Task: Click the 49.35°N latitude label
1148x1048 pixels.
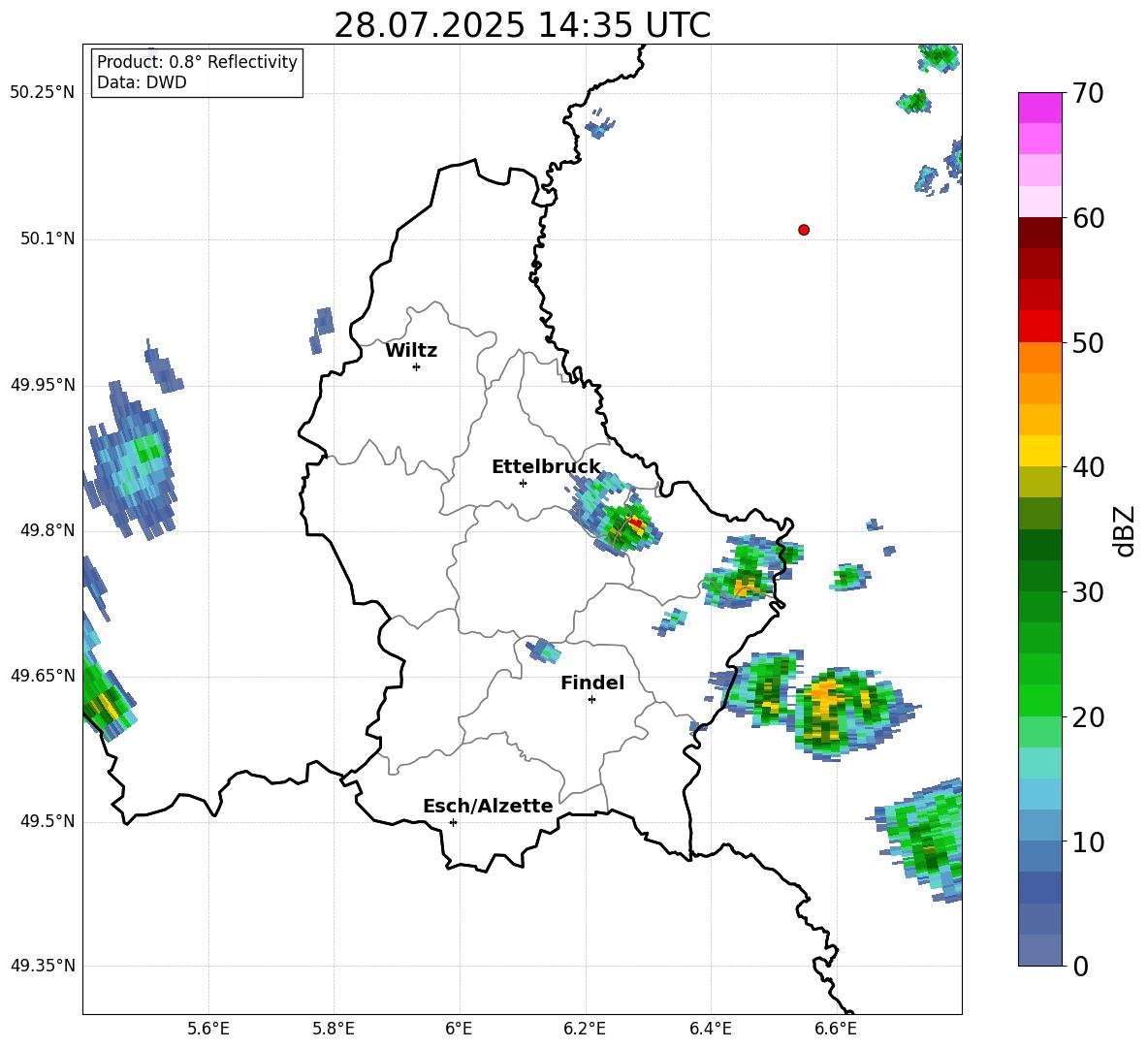Action: 42,966
